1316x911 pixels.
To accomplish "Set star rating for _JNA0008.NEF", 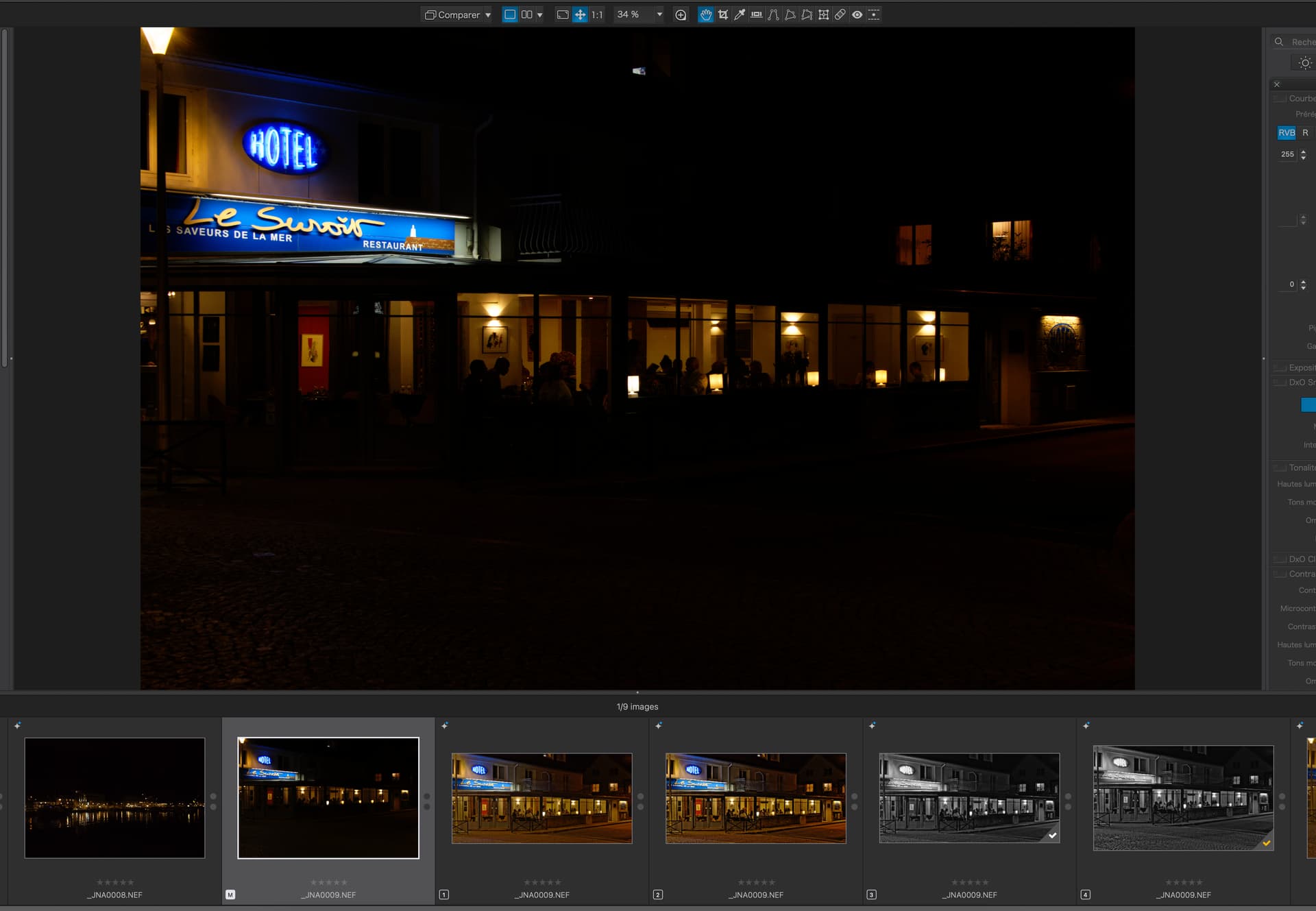I will pyautogui.click(x=115, y=883).
